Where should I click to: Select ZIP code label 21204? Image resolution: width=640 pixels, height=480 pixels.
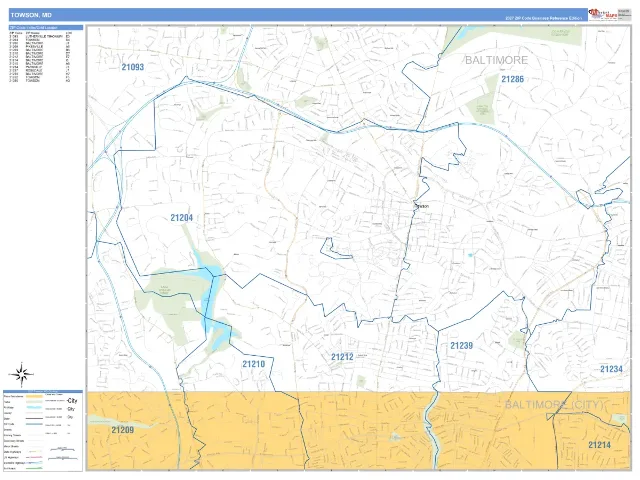tap(182, 218)
